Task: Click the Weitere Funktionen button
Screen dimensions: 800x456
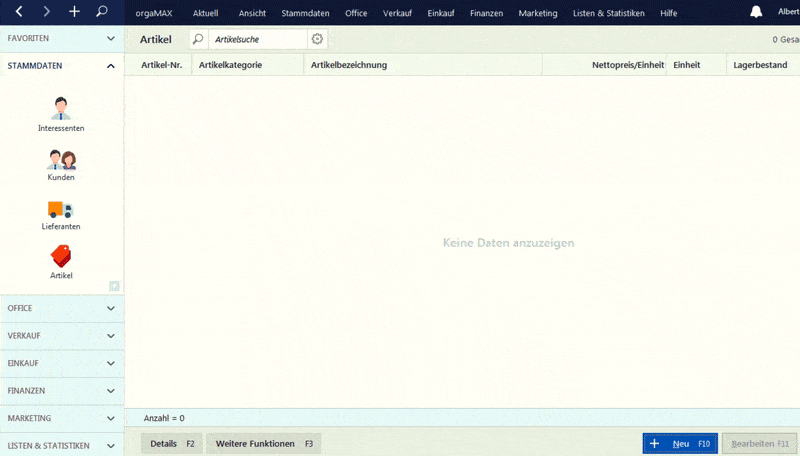Action: (x=263, y=443)
